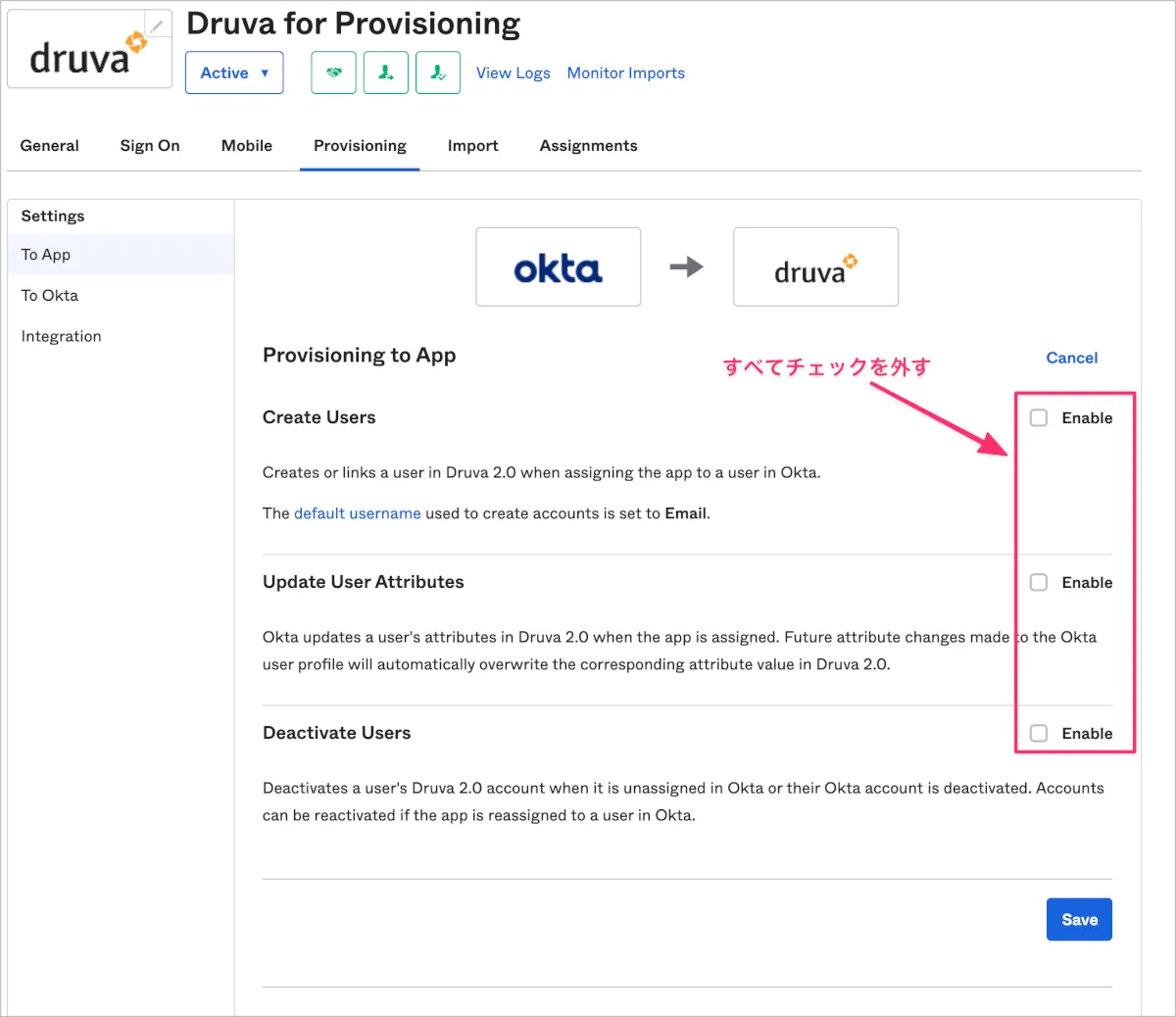
Task: Check the Deactivate Users Enable box
Action: point(1039,734)
